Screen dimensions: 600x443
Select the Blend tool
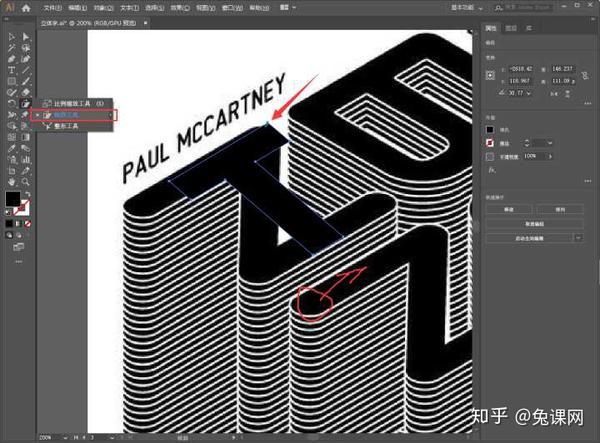point(26,148)
